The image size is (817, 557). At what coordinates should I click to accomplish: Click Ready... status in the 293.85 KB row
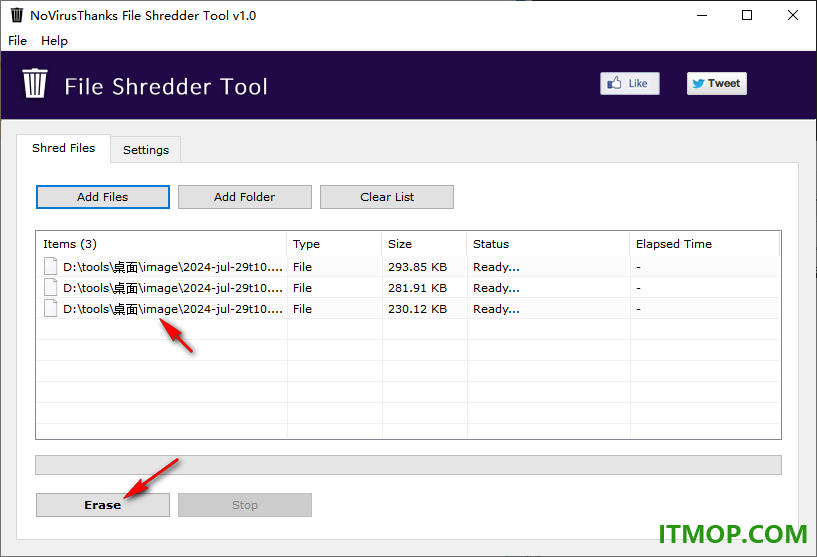click(x=496, y=267)
